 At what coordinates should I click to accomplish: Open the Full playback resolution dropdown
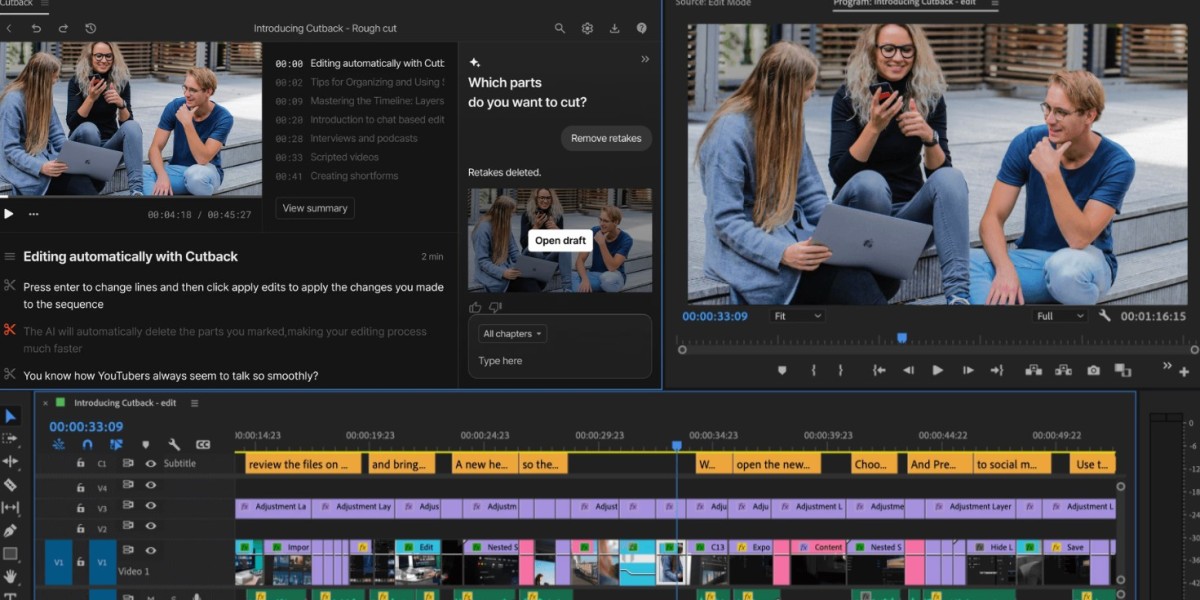tap(1060, 316)
